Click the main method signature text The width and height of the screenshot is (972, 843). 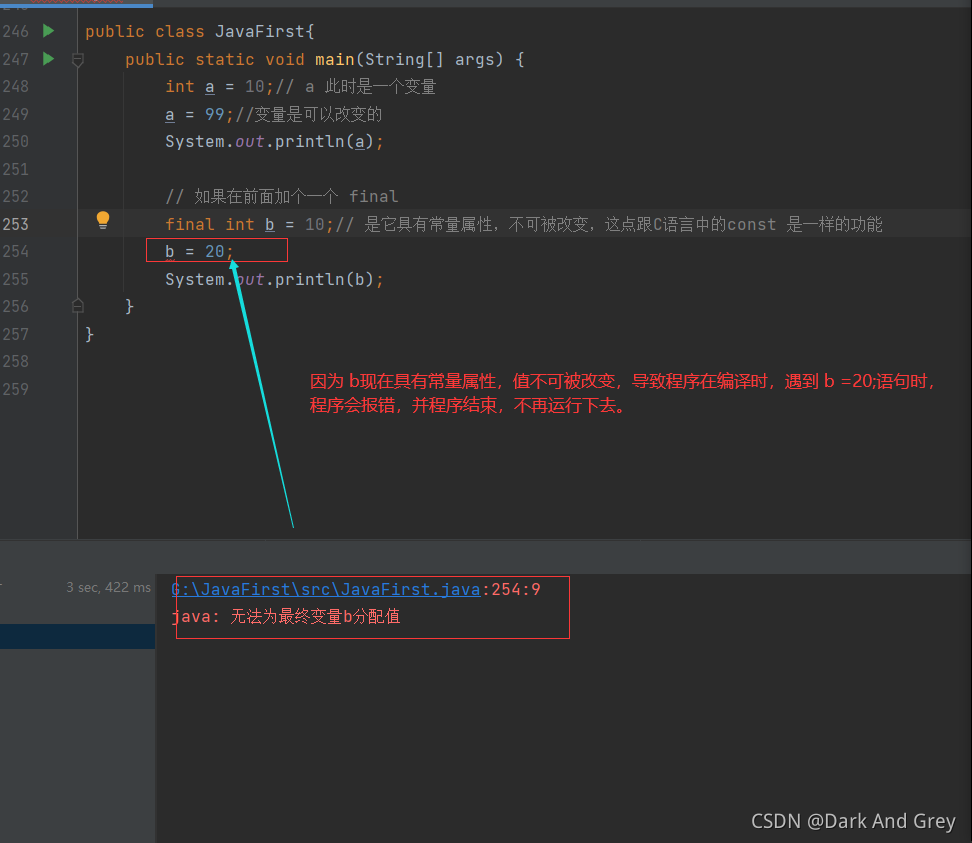pos(325,60)
